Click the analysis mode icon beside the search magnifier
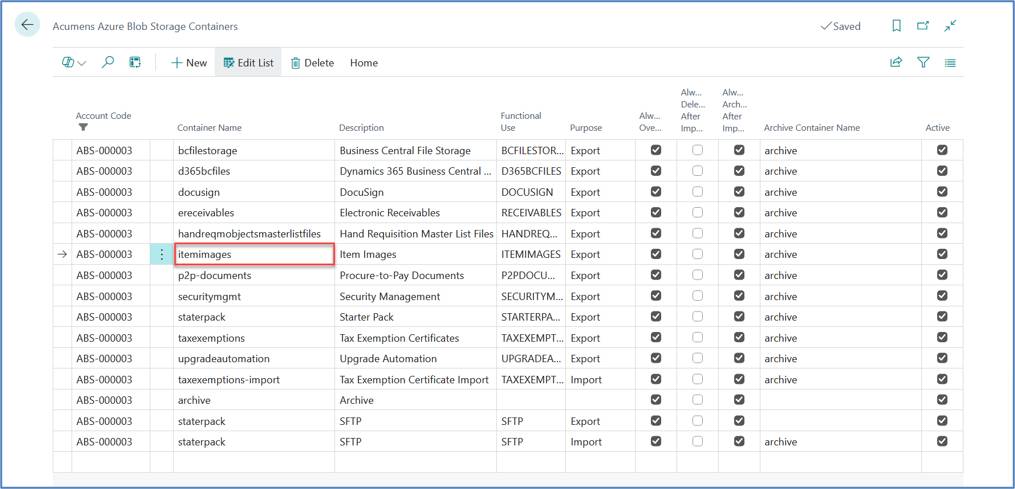 click(135, 62)
